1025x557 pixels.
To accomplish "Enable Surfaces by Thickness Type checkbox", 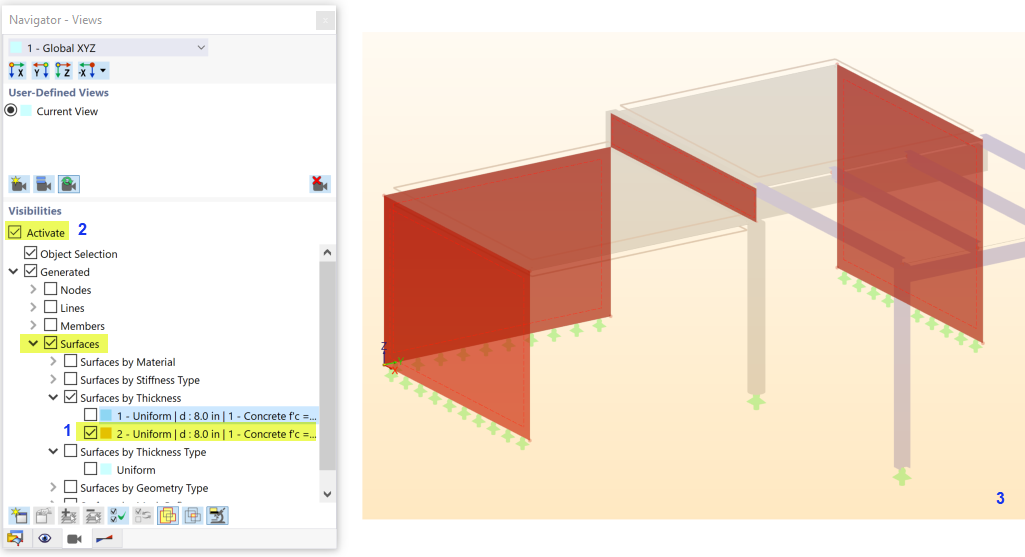I will pos(71,451).
